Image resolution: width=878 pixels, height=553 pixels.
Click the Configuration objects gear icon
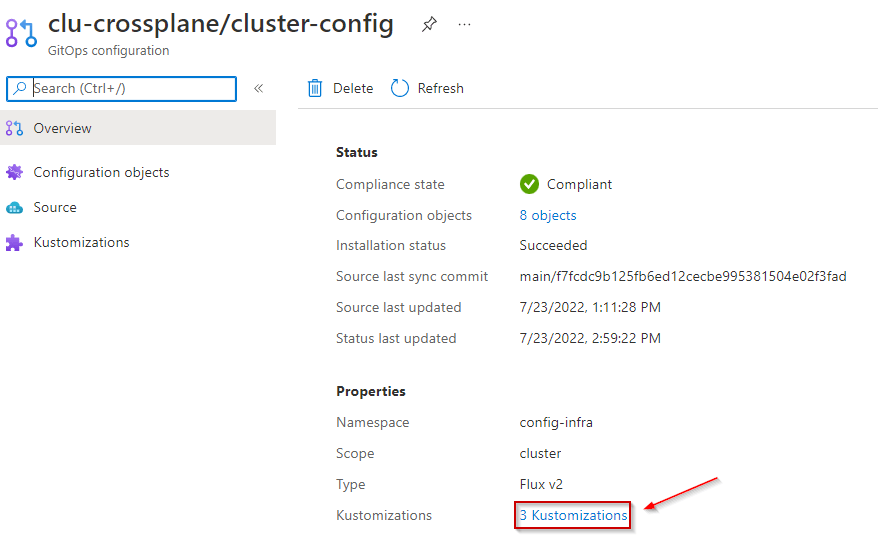(x=14, y=172)
